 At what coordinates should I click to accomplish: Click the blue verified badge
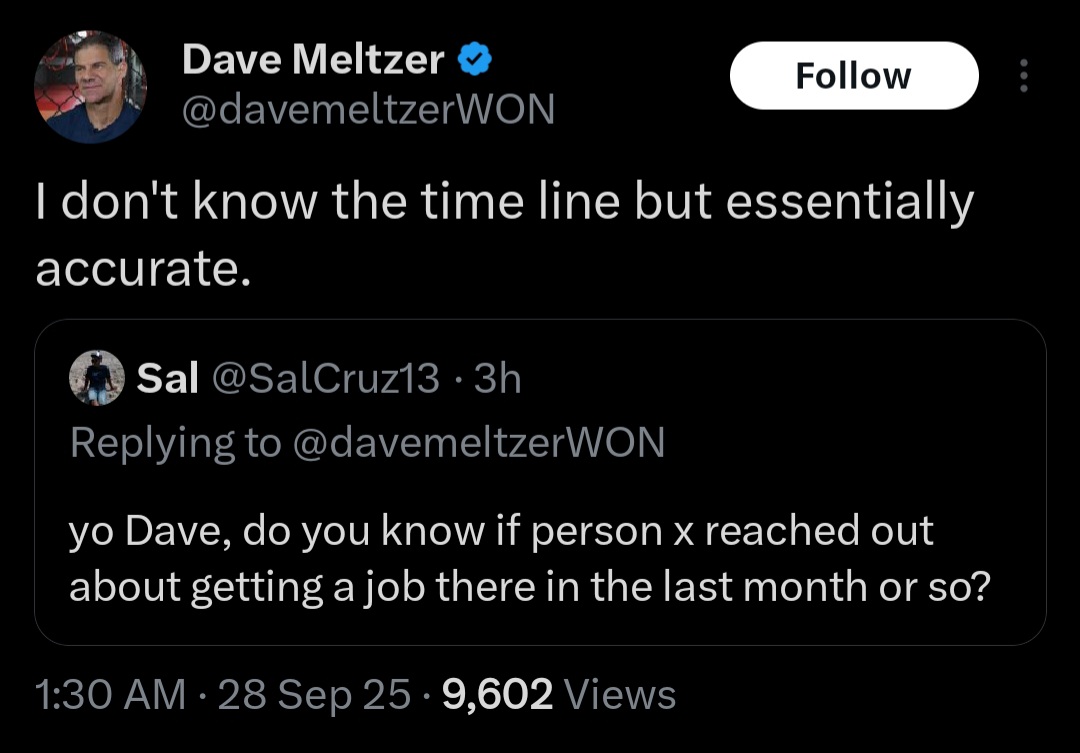coord(473,61)
